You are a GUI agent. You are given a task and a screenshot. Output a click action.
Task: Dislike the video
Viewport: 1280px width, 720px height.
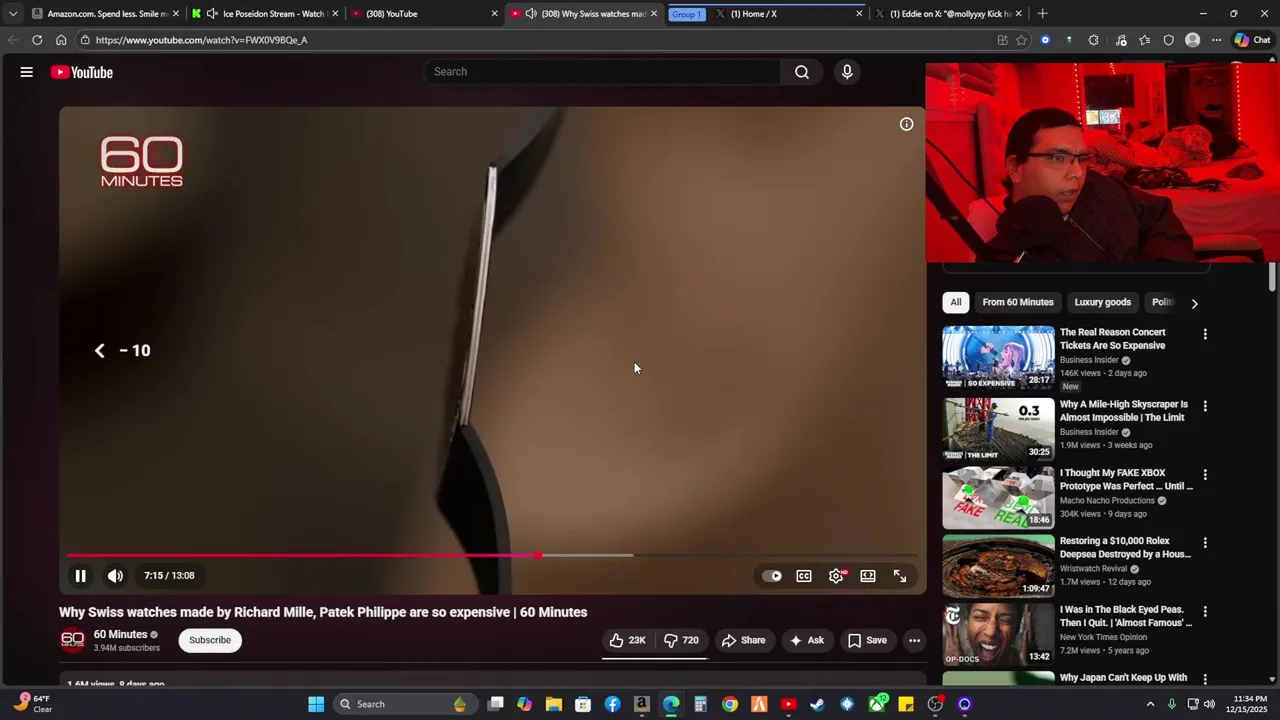click(681, 640)
